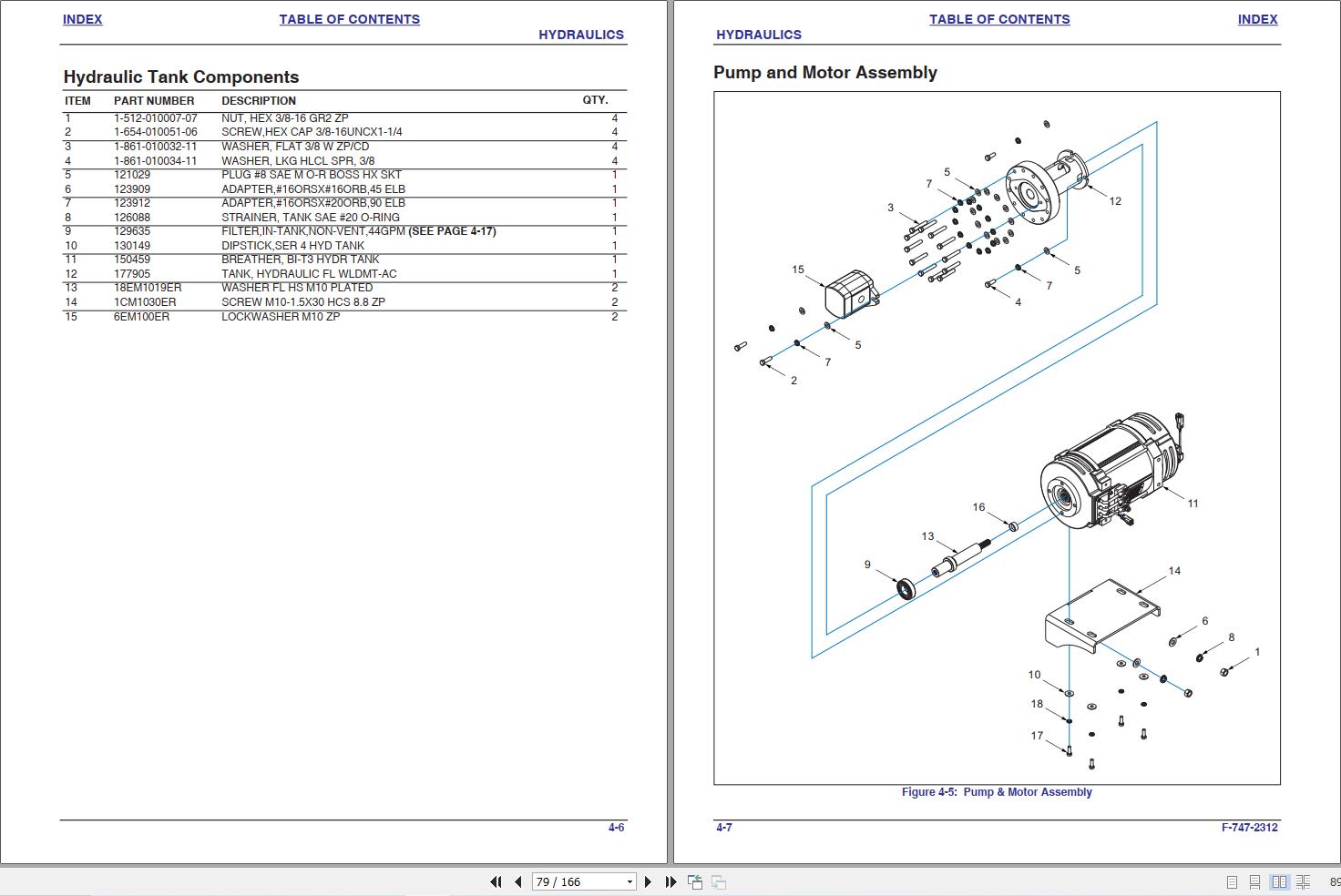Click callout 9 near the seal ring
The image size is (1341, 896).
point(867,565)
